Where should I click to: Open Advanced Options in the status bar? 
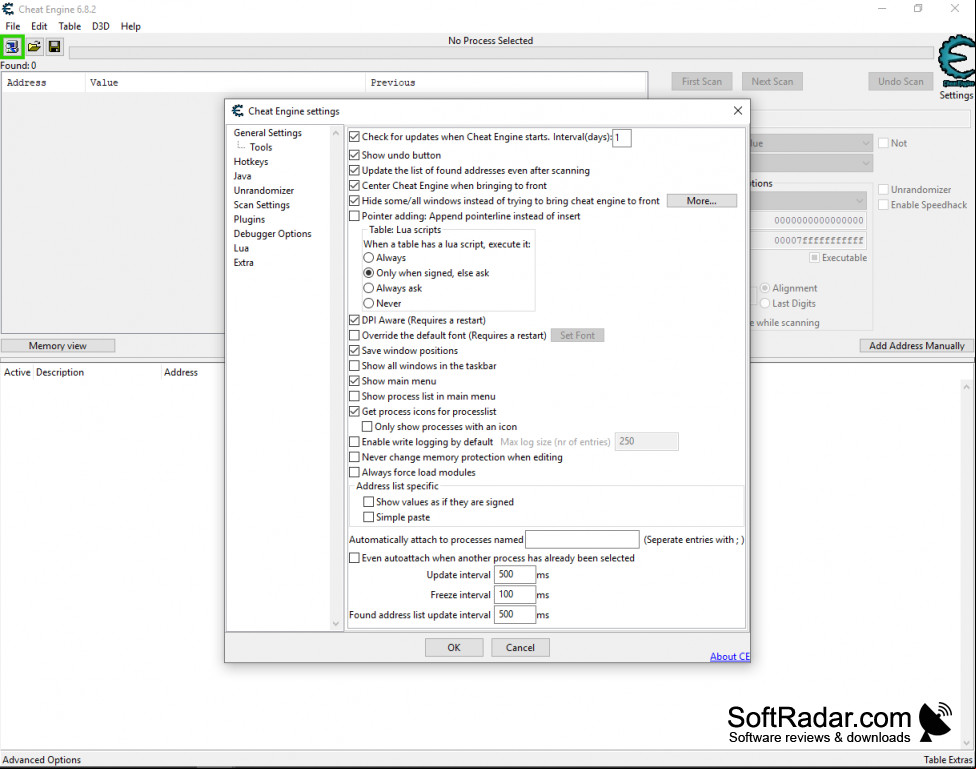[42, 760]
